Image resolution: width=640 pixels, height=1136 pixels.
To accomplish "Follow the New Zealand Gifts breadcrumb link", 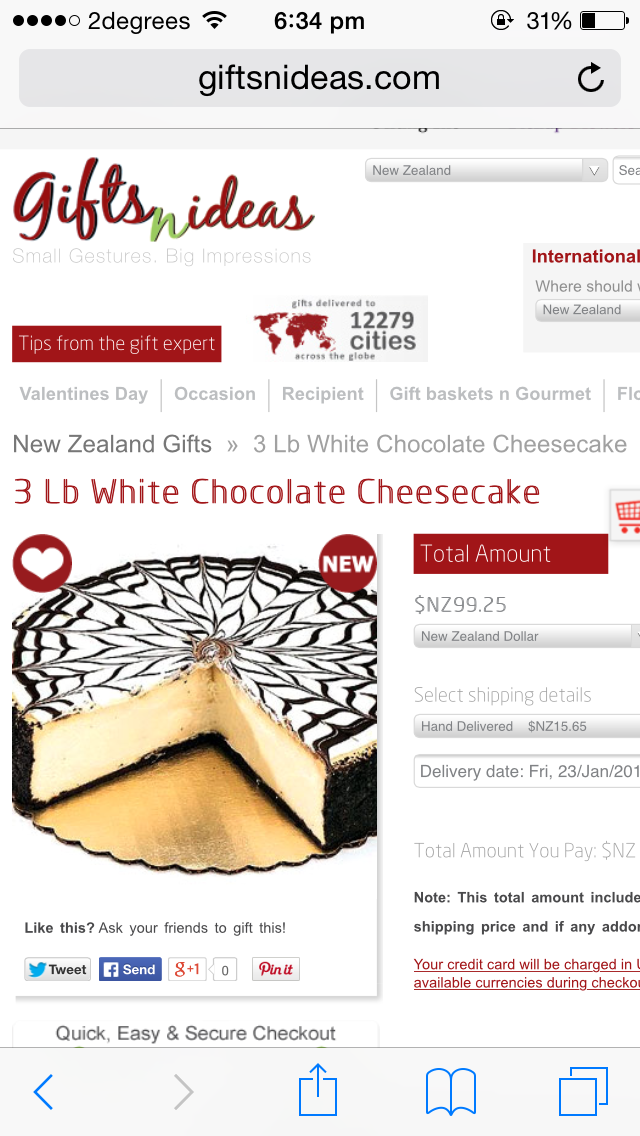I will click(x=112, y=443).
